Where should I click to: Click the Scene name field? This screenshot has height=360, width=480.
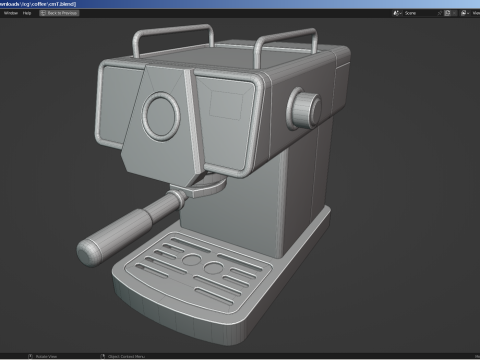pyautogui.click(x=419, y=13)
